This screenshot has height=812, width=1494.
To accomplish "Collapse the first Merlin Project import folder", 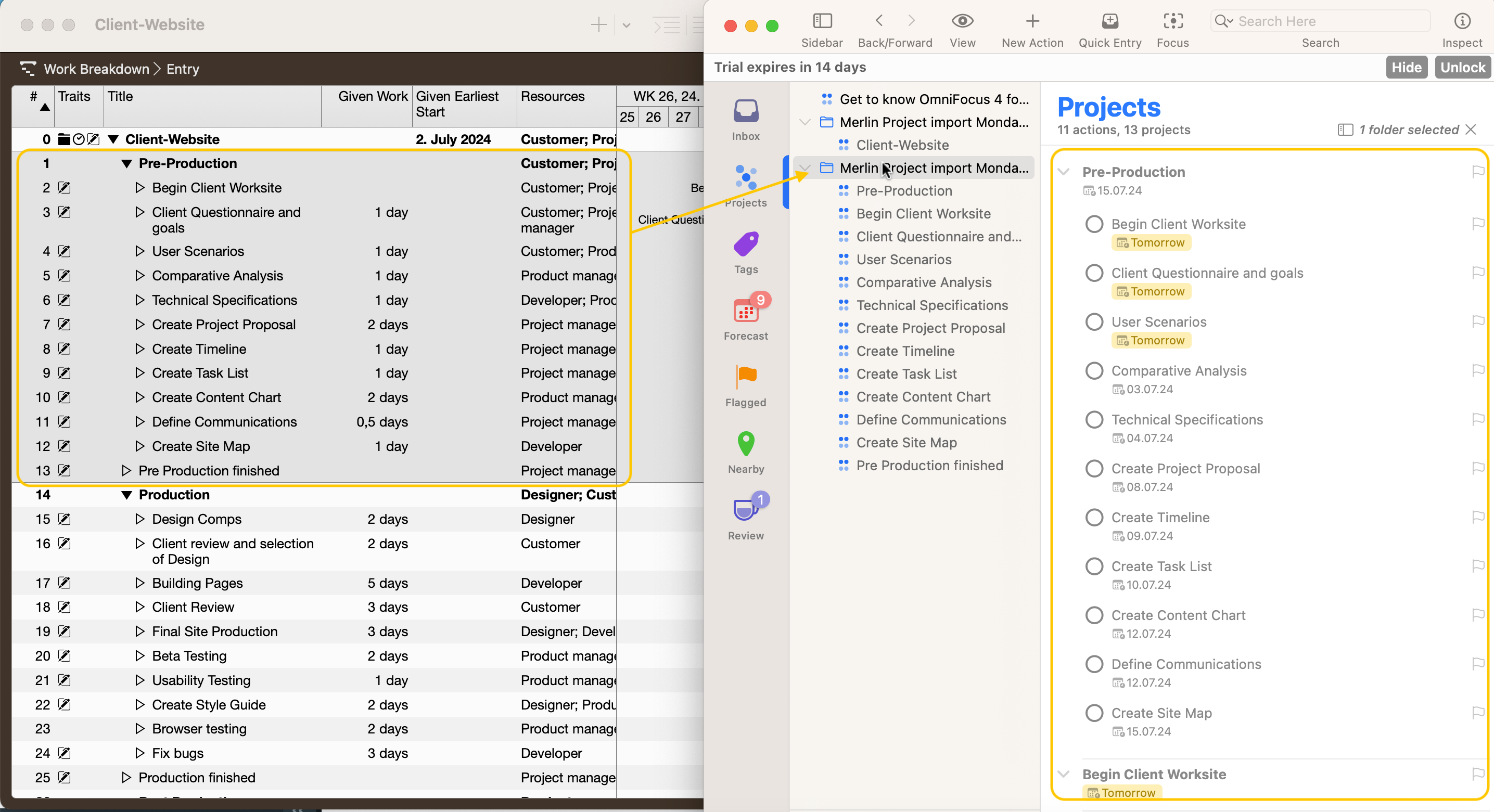I will click(x=804, y=122).
